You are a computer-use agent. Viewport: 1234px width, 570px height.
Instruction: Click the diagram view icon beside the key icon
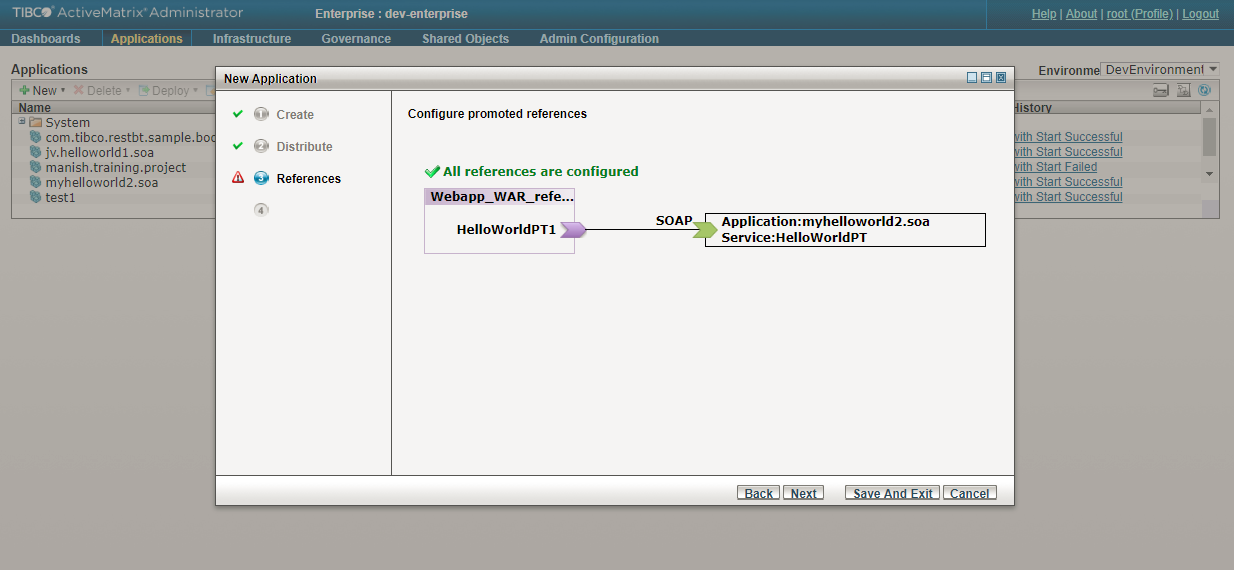(x=1184, y=90)
